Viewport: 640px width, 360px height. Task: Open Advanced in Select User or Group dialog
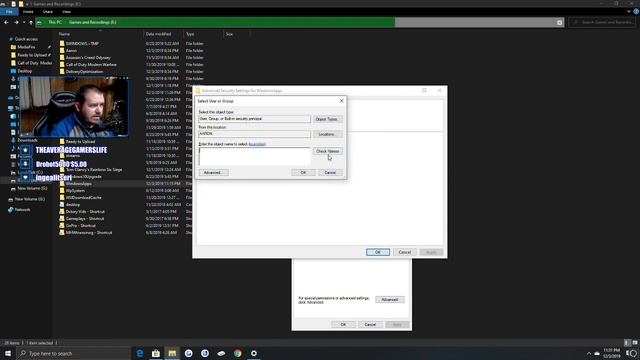point(213,173)
